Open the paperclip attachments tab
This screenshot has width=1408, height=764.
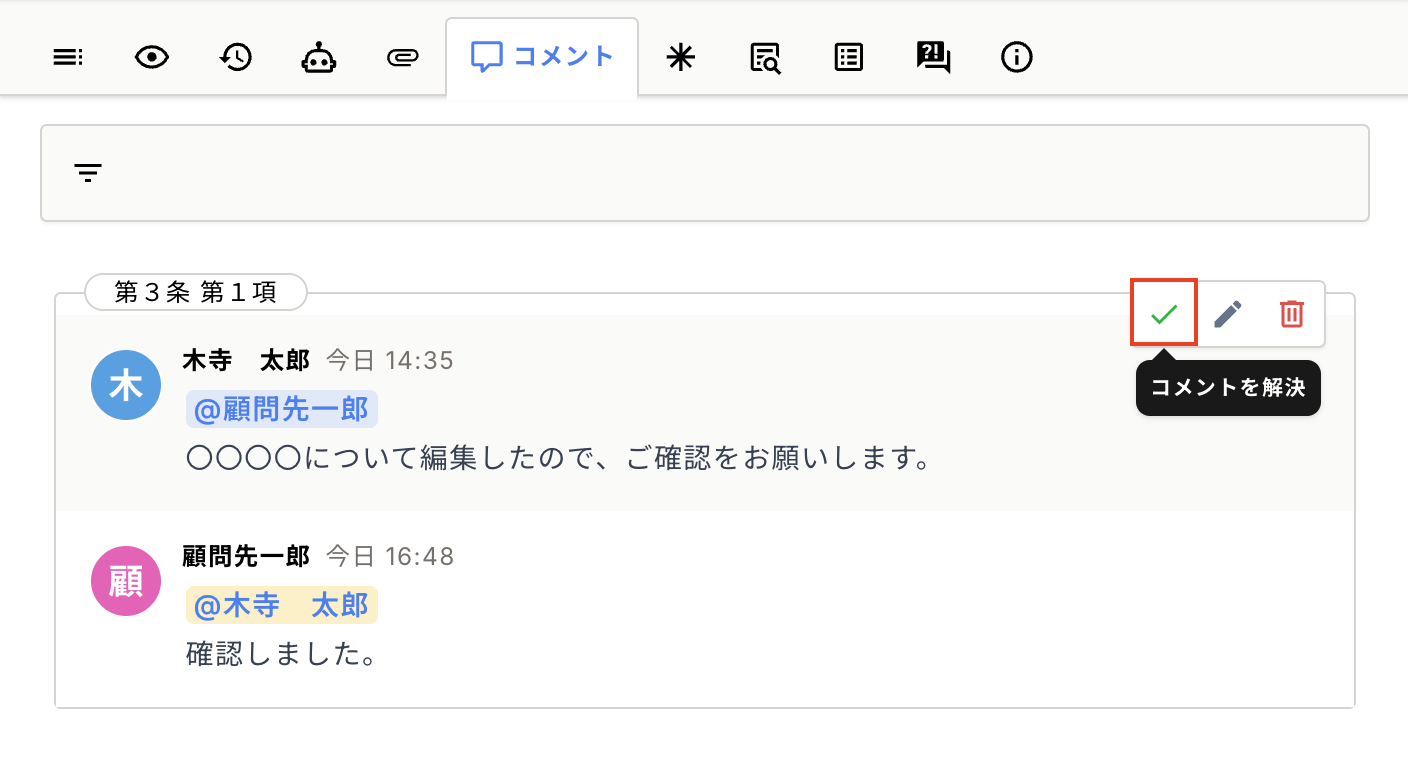[401, 58]
